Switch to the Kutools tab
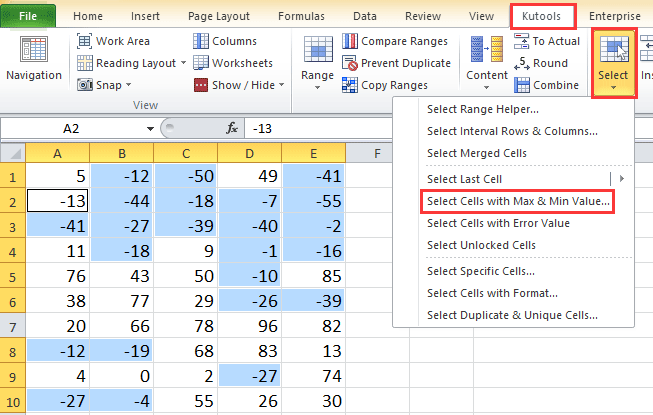The image size is (653, 415). pos(541,16)
